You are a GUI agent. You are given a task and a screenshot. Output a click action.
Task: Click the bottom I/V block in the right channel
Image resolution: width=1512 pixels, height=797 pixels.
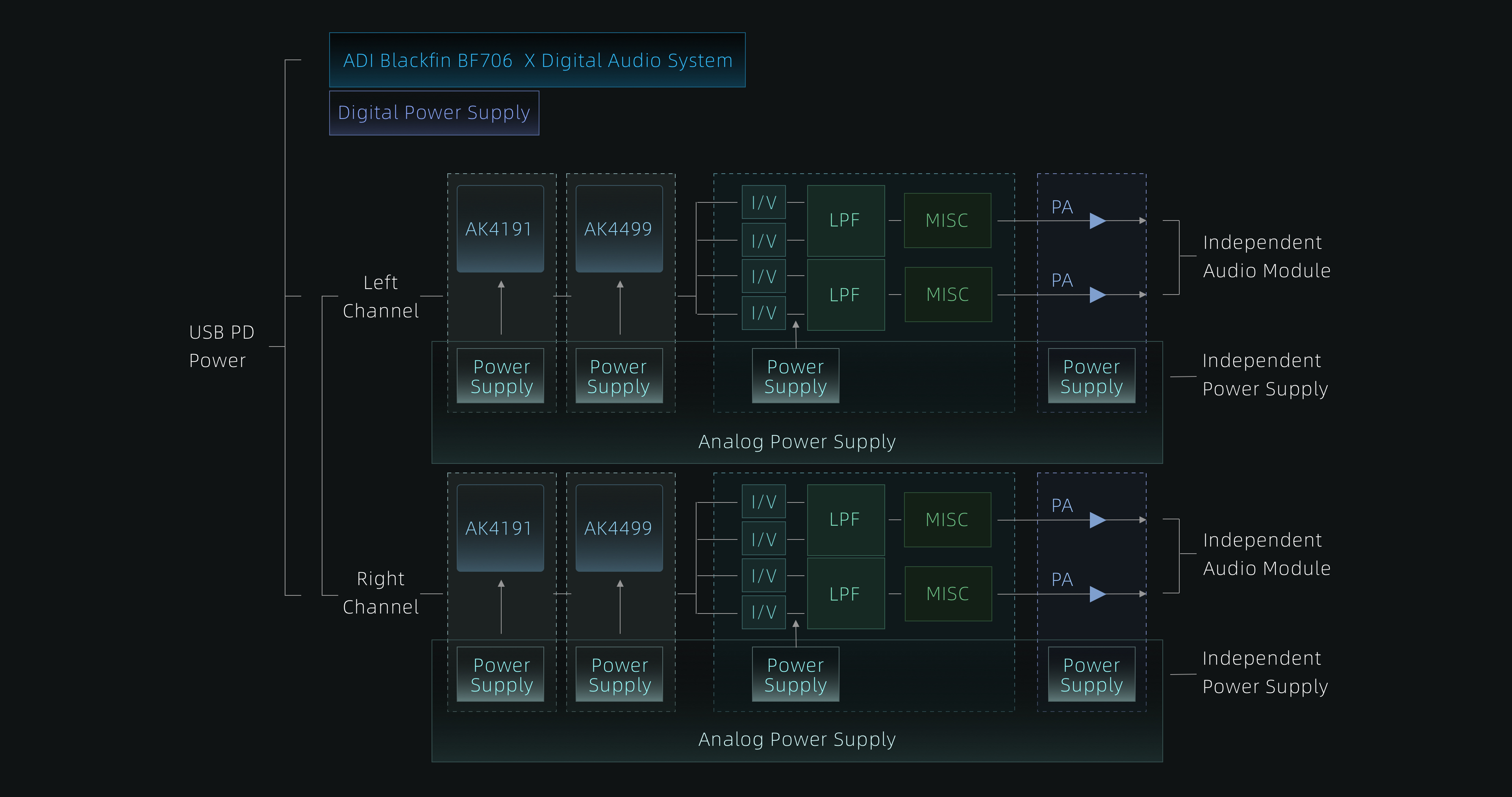pos(763,612)
